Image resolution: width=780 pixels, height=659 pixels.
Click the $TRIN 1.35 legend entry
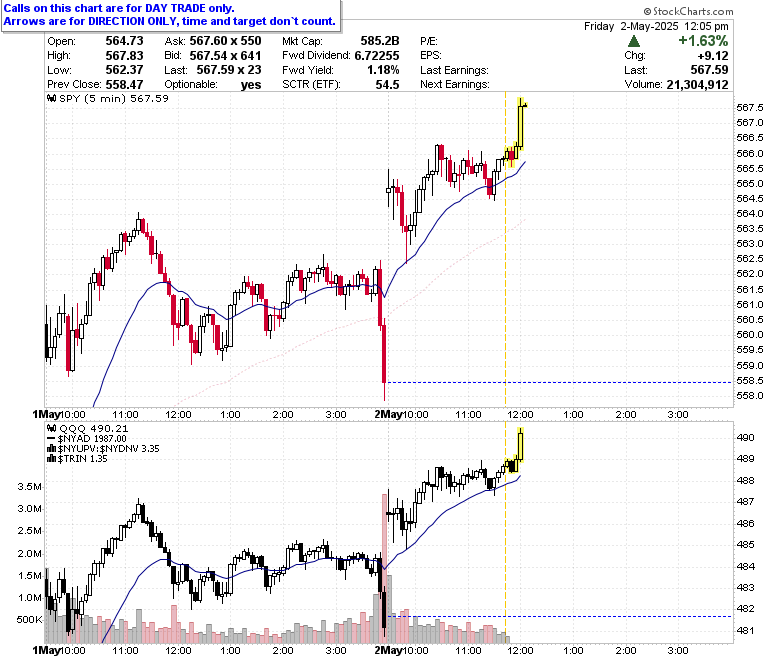tap(83, 459)
